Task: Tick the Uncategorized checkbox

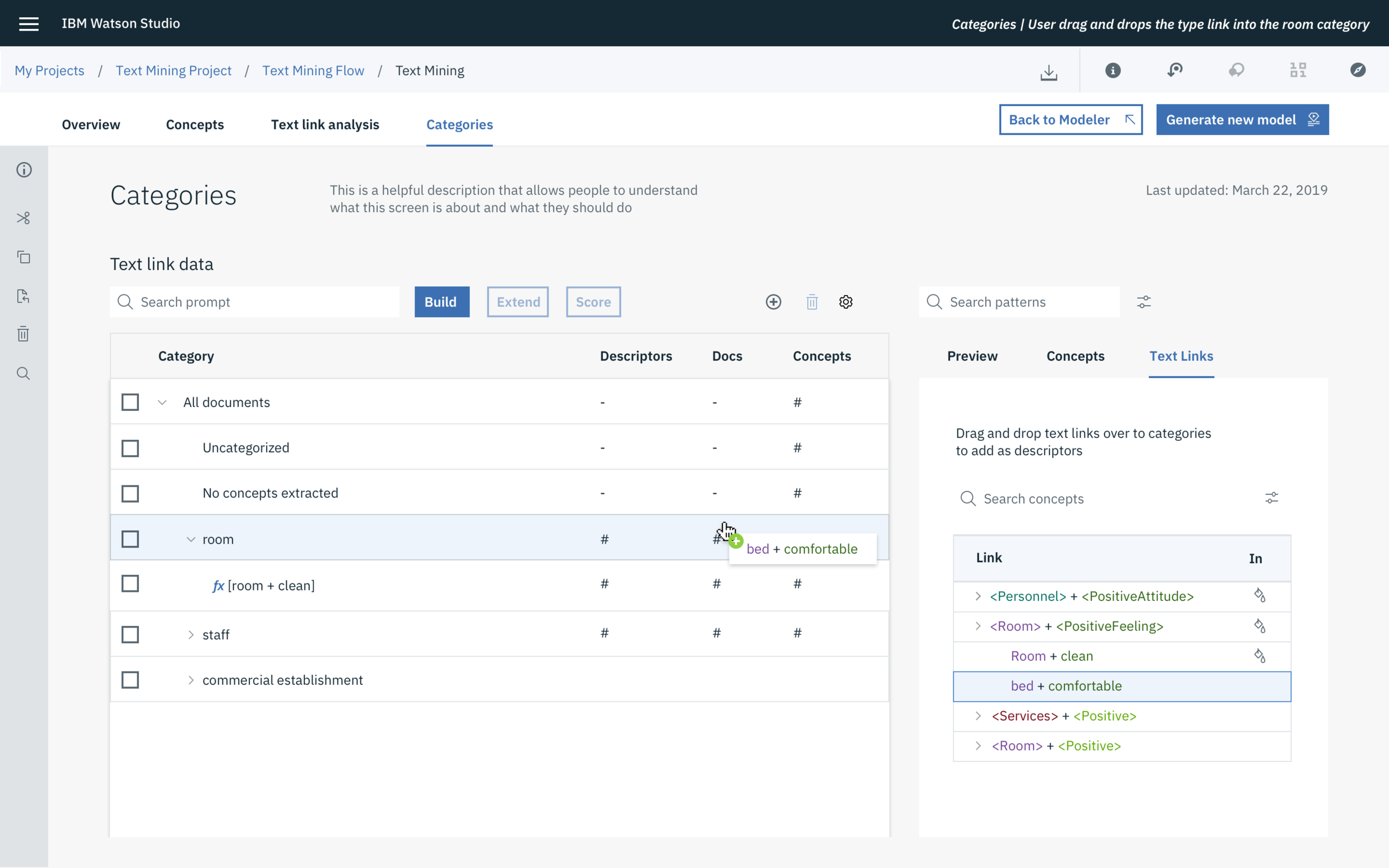Action: [131, 448]
